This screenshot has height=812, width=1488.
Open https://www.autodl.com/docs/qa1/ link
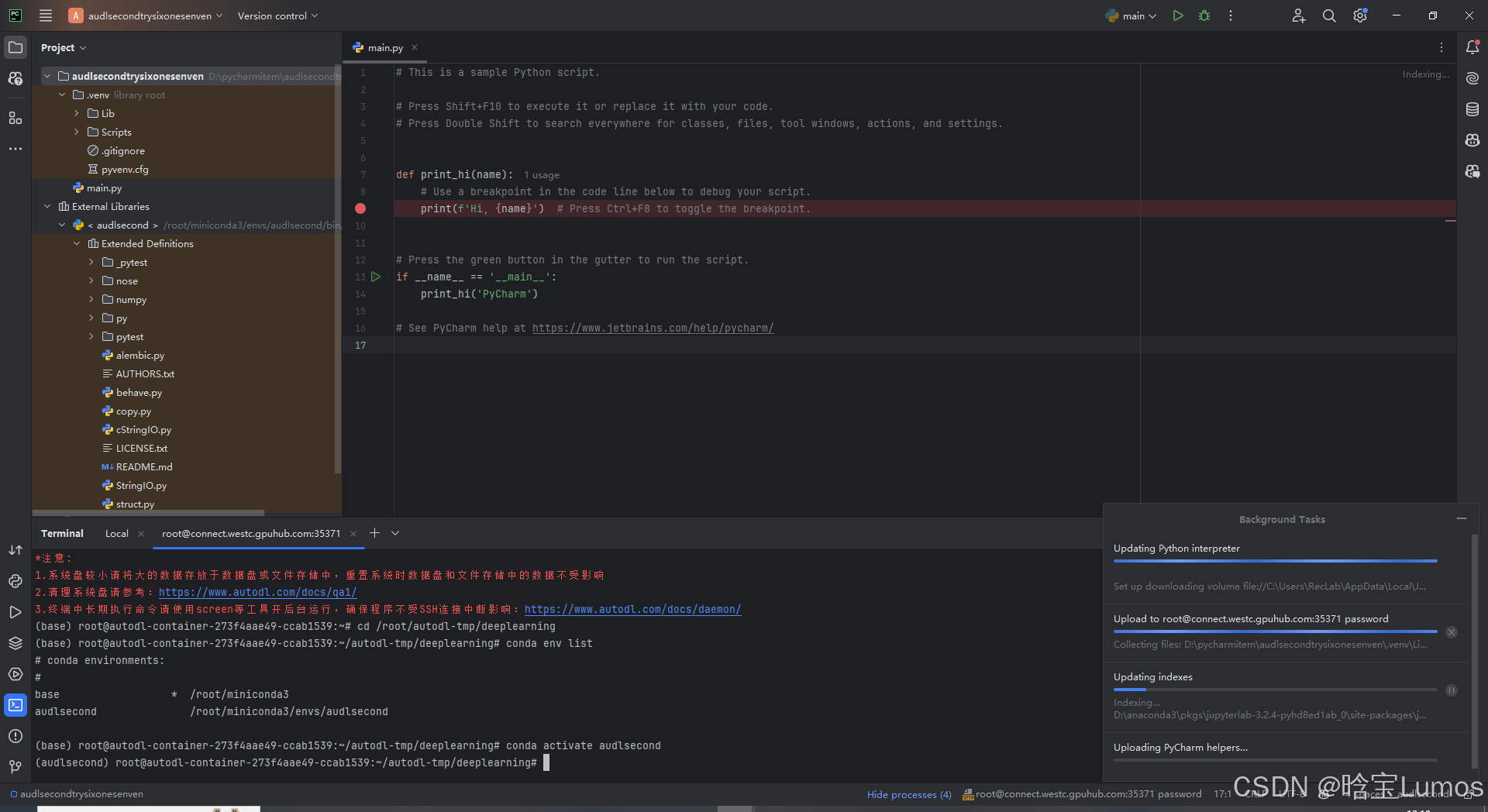click(257, 591)
